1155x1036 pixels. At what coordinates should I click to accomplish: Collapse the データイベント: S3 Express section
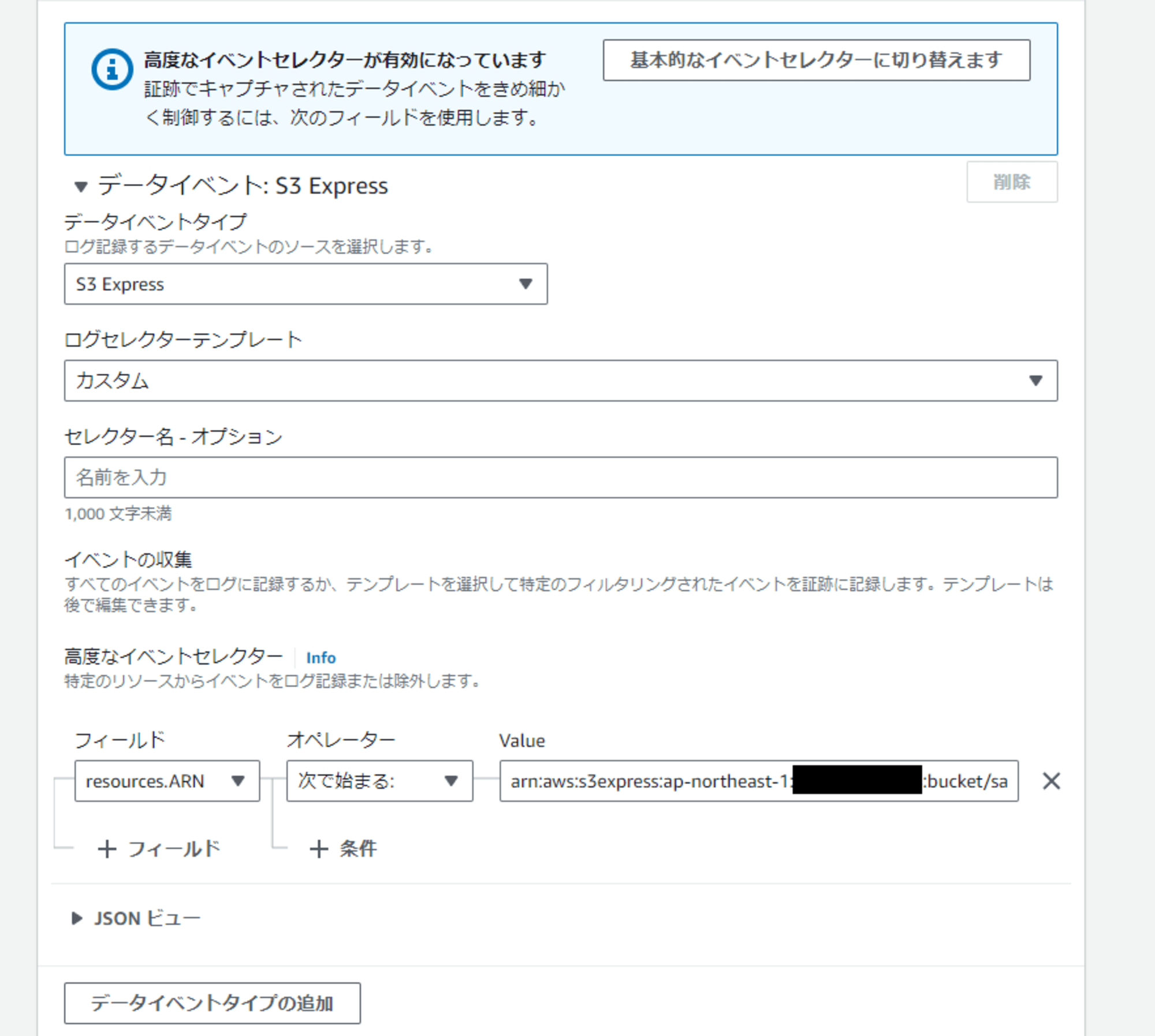tap(81, 187)
